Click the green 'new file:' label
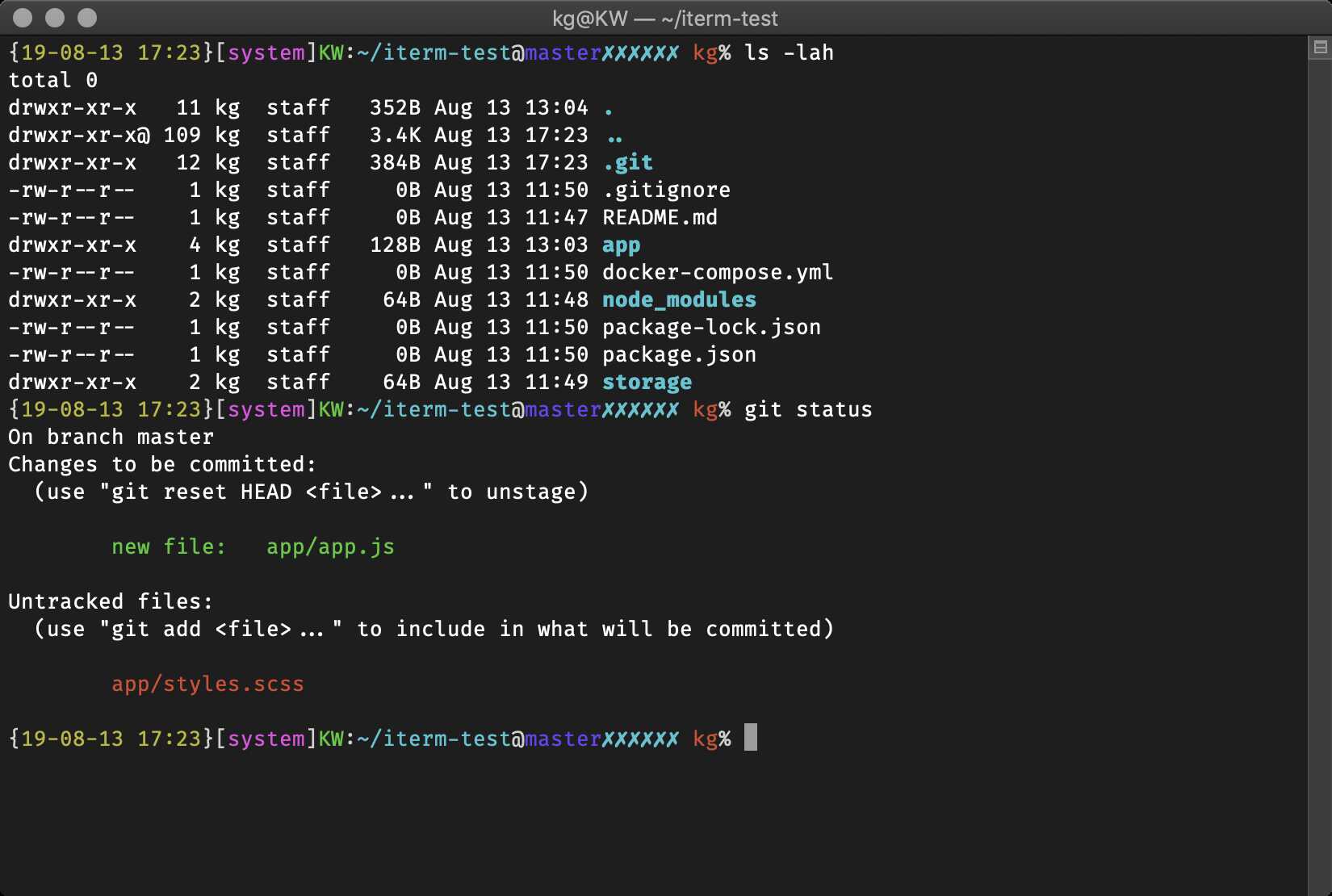 [x=170, y=547]
